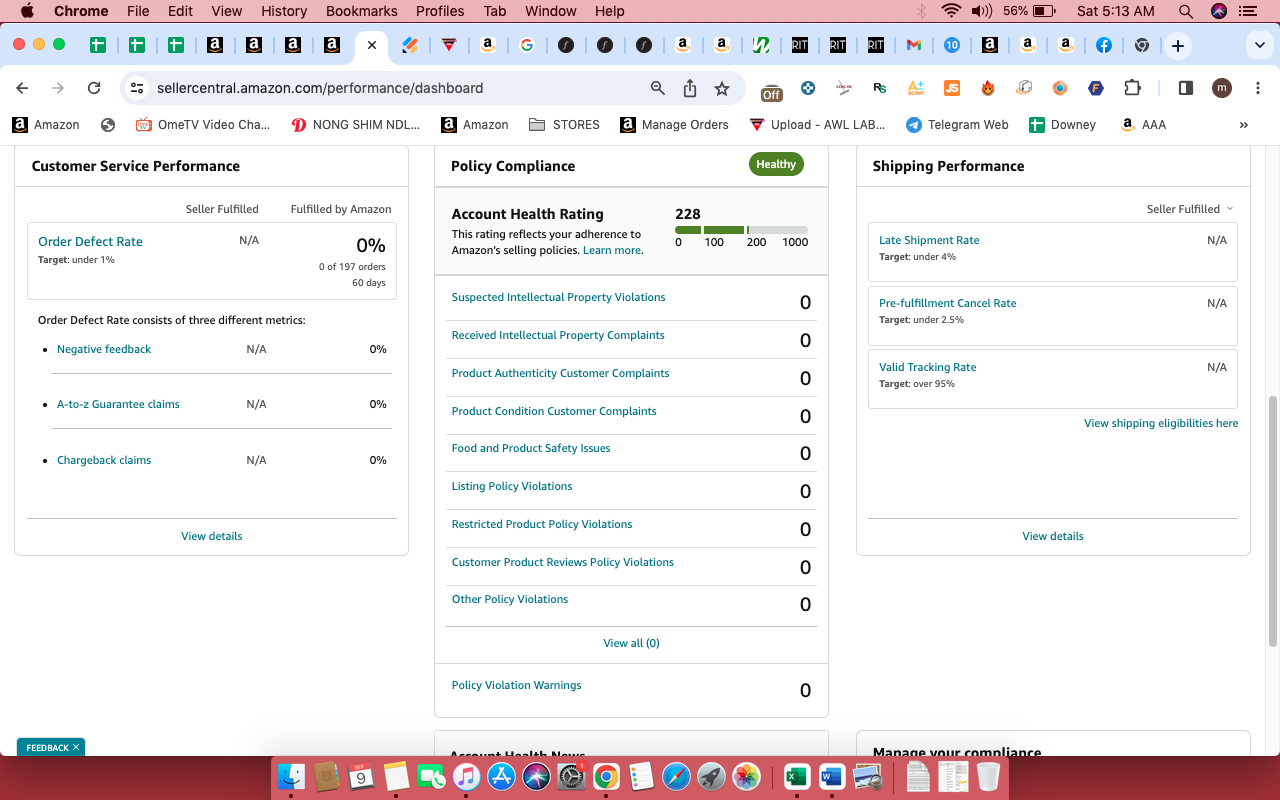Open the Late Shipment Rate link
Image resolution: width=1280 pixels, height=800 pixels.
click(x=929, y=240)
